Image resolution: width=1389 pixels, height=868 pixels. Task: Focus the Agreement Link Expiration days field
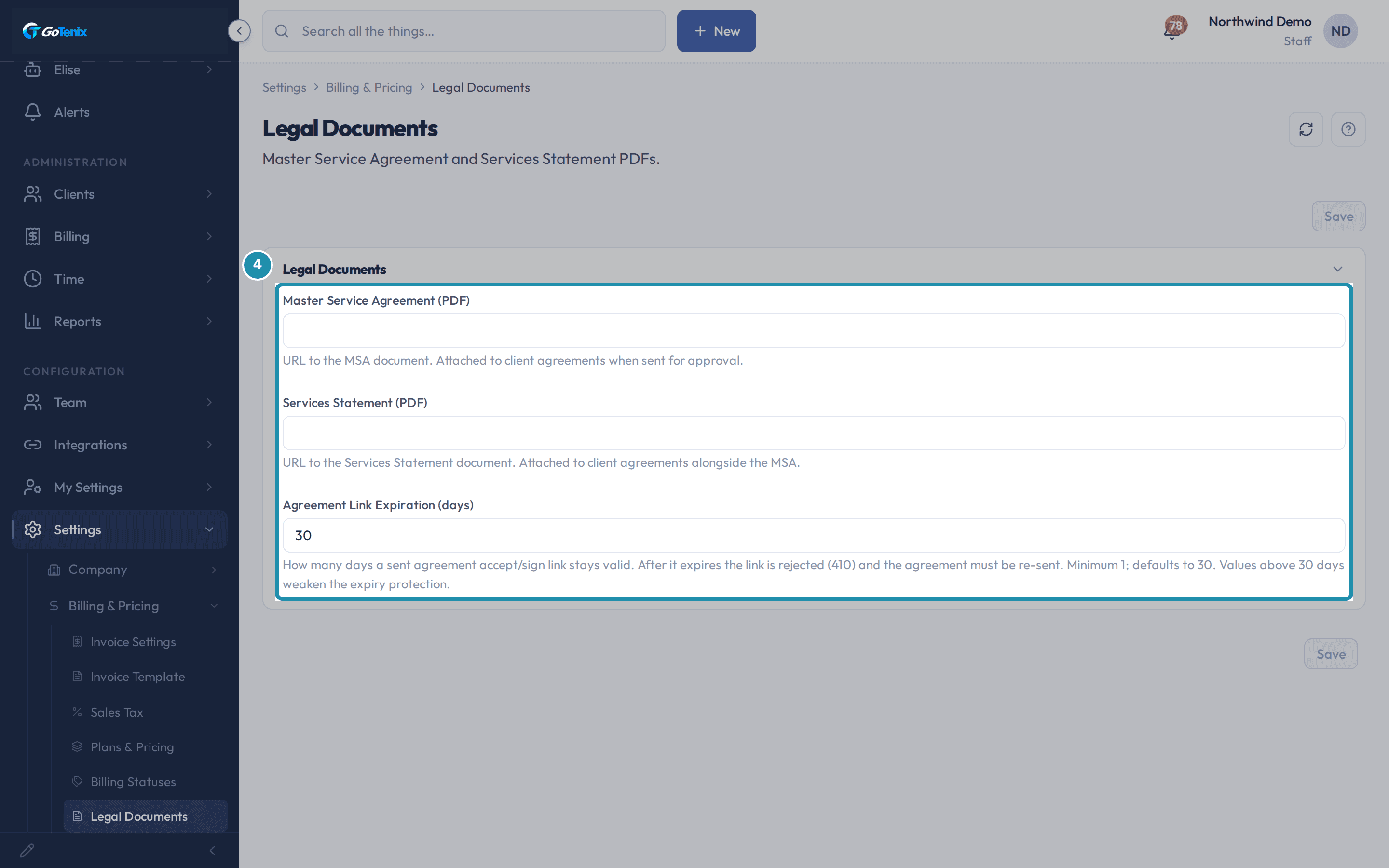tap(813, 535)
